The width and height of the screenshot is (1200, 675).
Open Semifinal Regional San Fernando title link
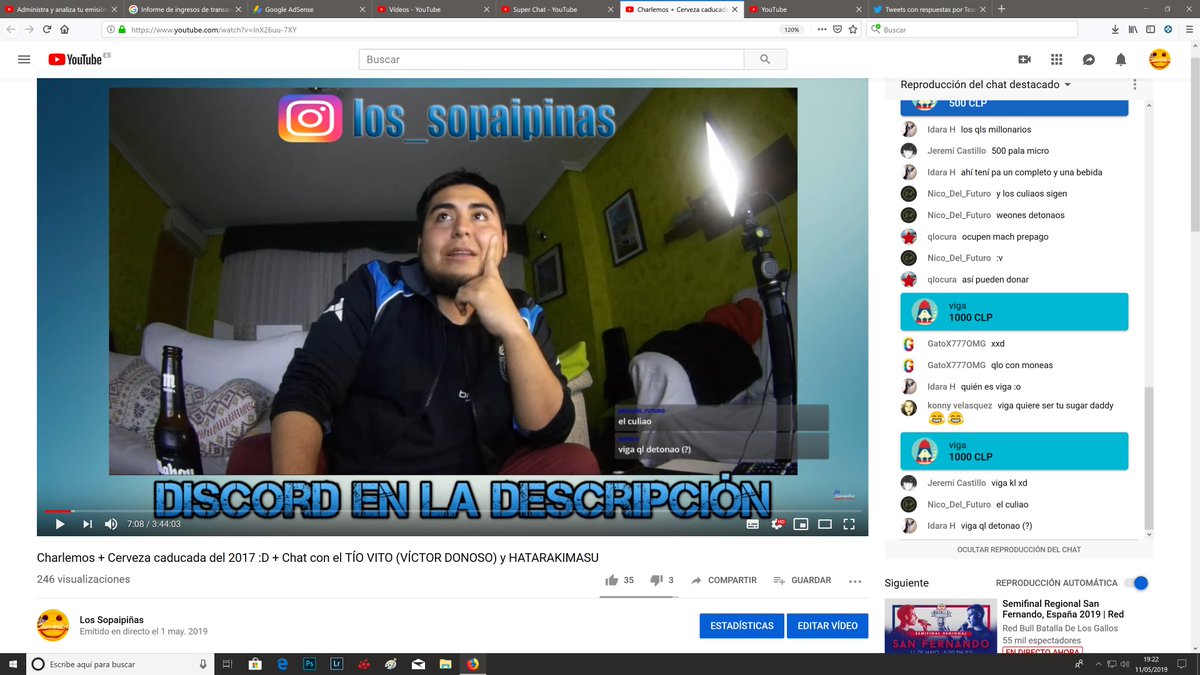click(x=1062, y=609)
